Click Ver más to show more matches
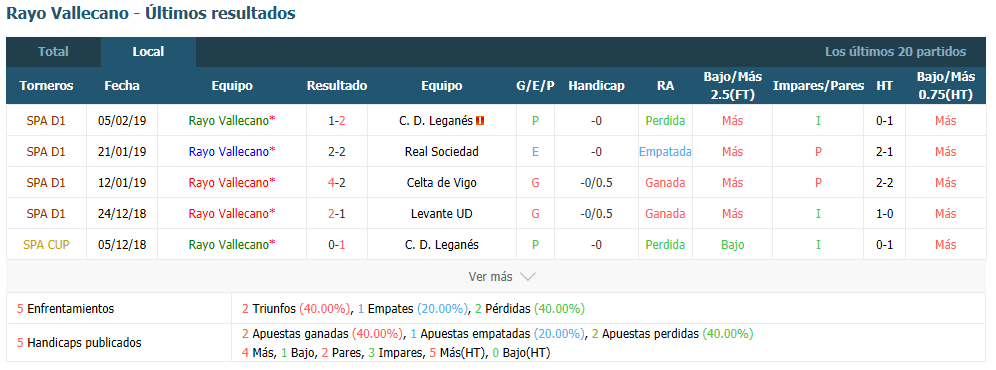 pos(490,277)
